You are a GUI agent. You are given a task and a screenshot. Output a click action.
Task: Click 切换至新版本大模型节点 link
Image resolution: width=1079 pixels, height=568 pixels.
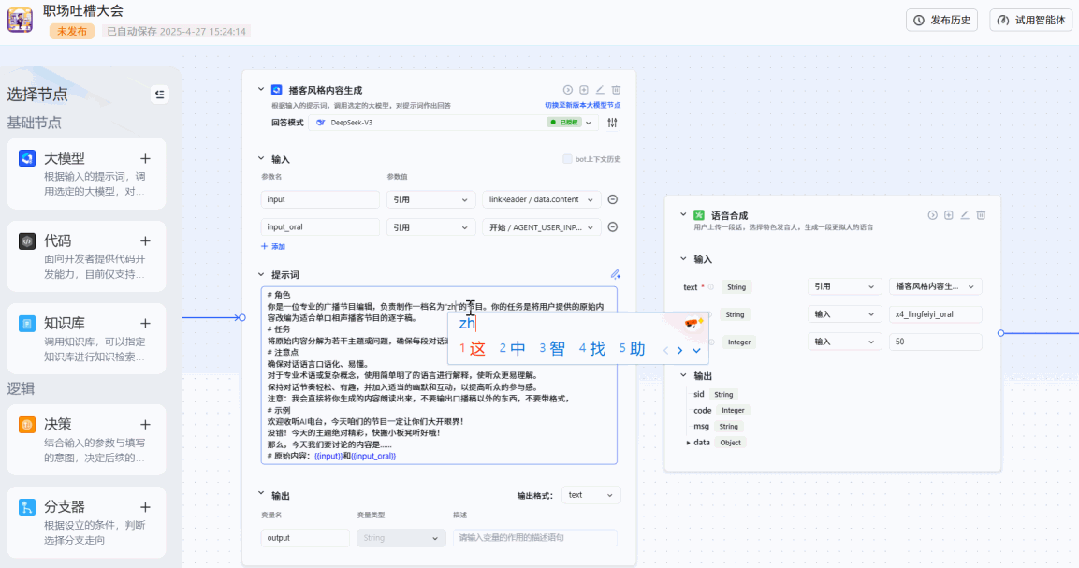point(583,105)
